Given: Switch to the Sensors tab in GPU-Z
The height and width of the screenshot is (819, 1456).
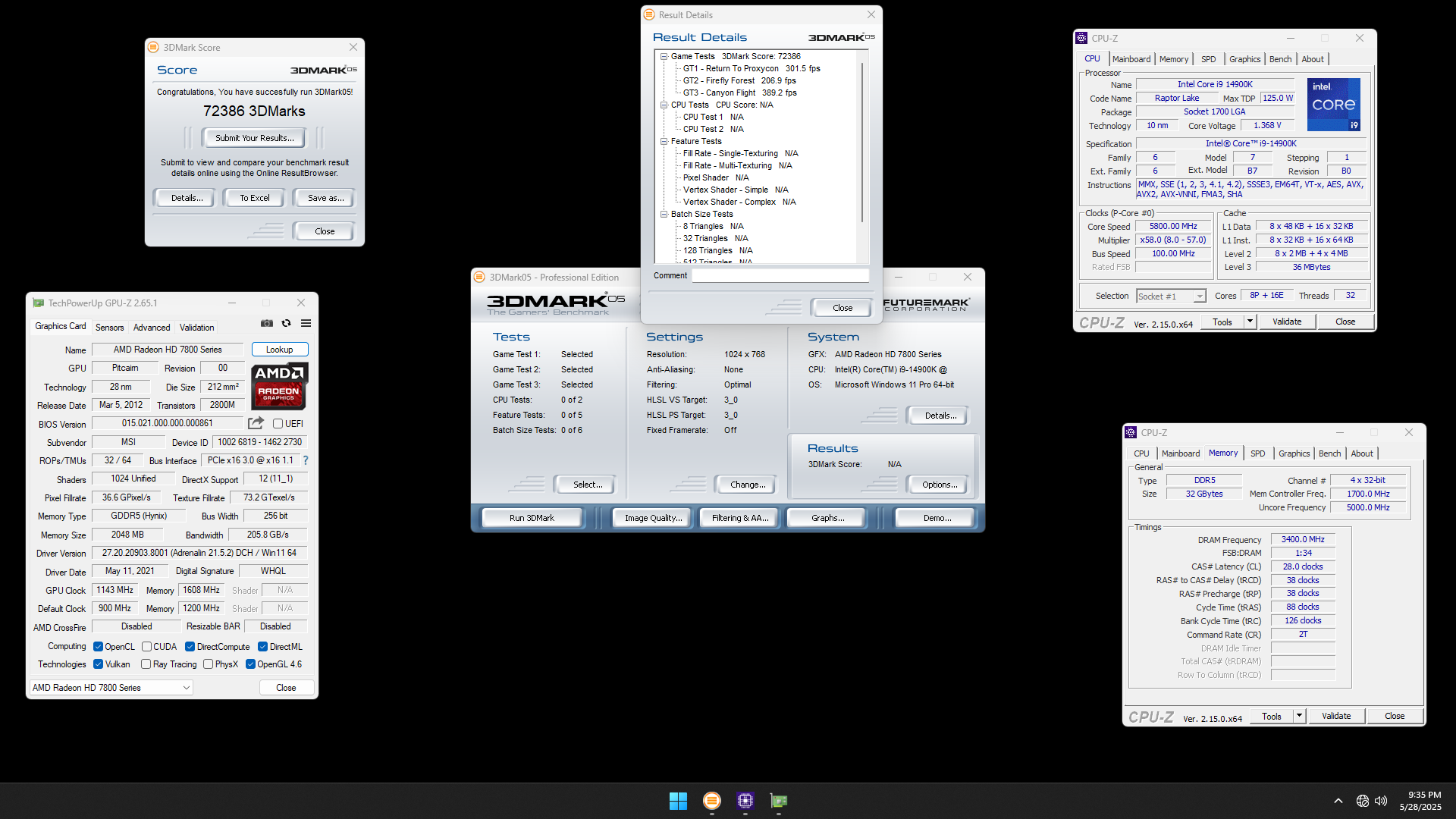Looking at the screenshot, I should click(x=109, y=328).
